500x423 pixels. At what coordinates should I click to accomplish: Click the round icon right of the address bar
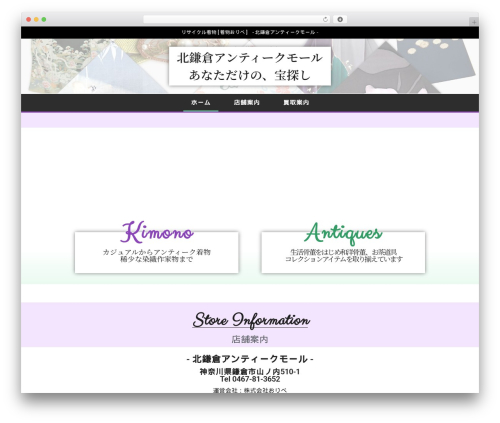340,19
